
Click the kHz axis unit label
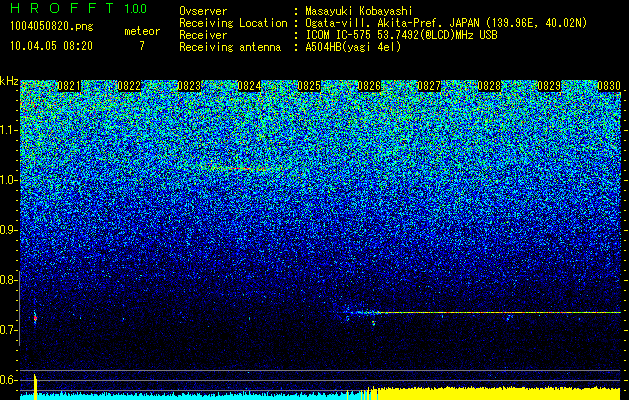pyautogui.click(x=9, y=82)
